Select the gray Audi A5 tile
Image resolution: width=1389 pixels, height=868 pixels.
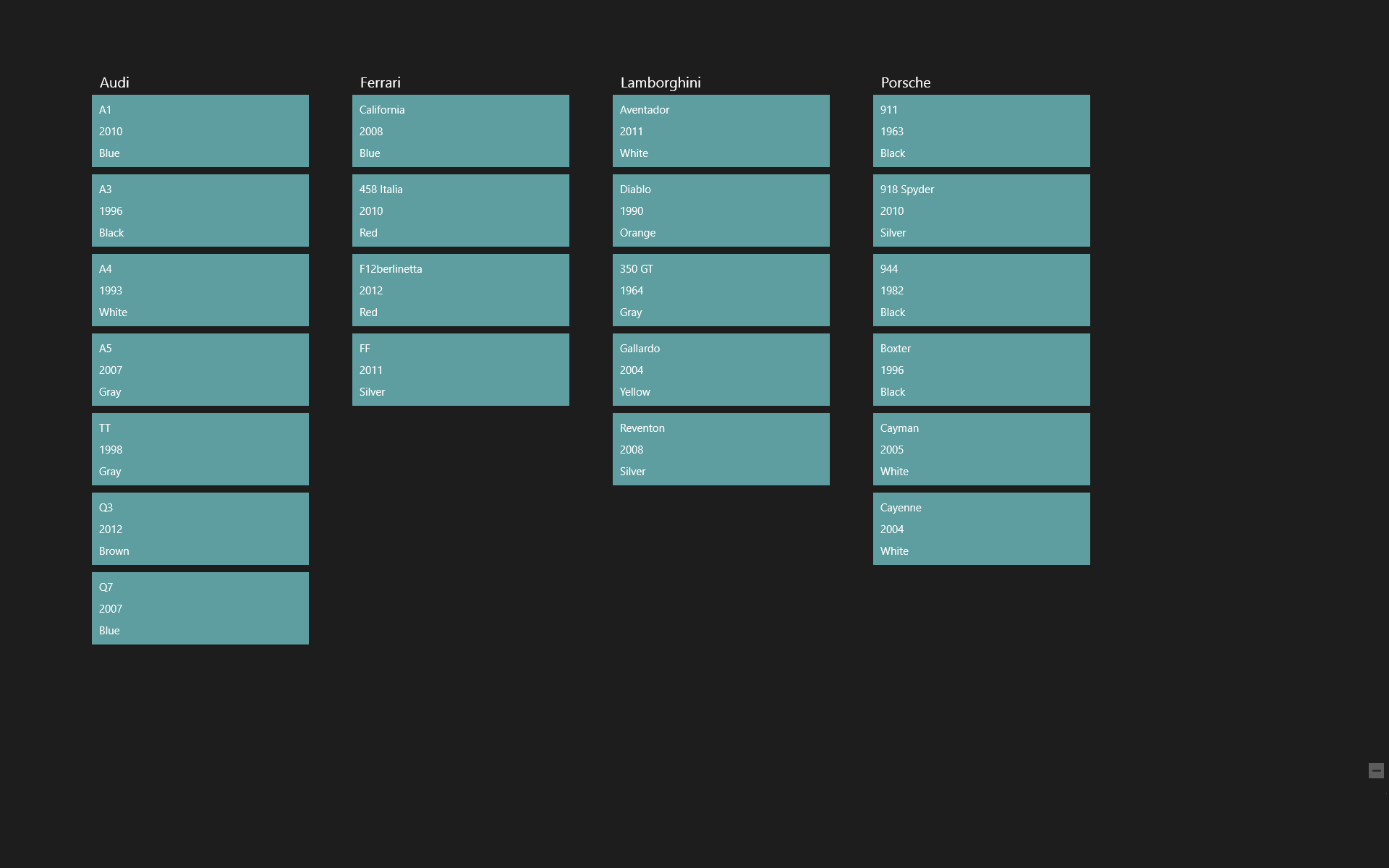coord(200,369)
